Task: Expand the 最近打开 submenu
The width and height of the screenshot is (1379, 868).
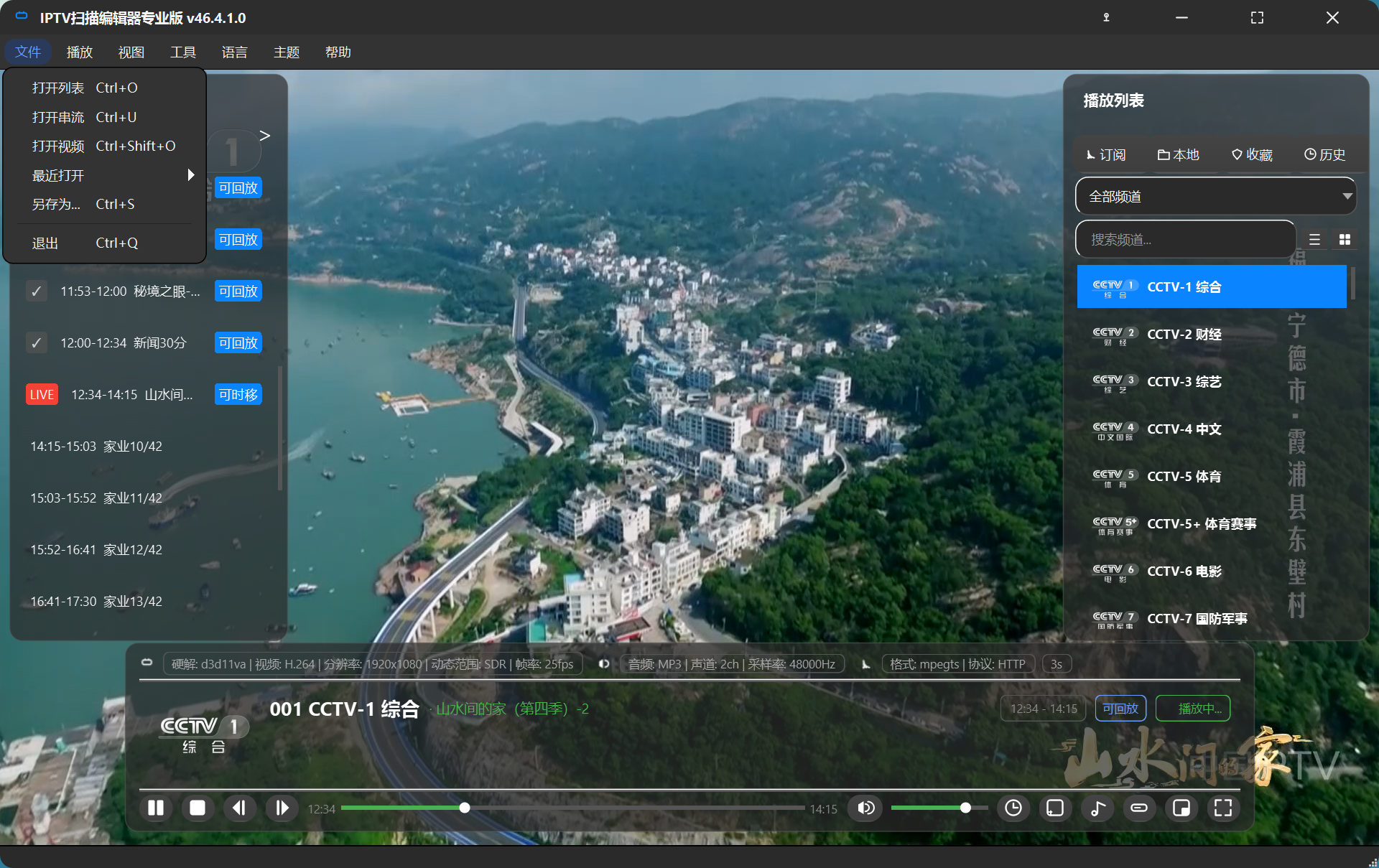Action: pyautogui.click(x=105, y=175)
